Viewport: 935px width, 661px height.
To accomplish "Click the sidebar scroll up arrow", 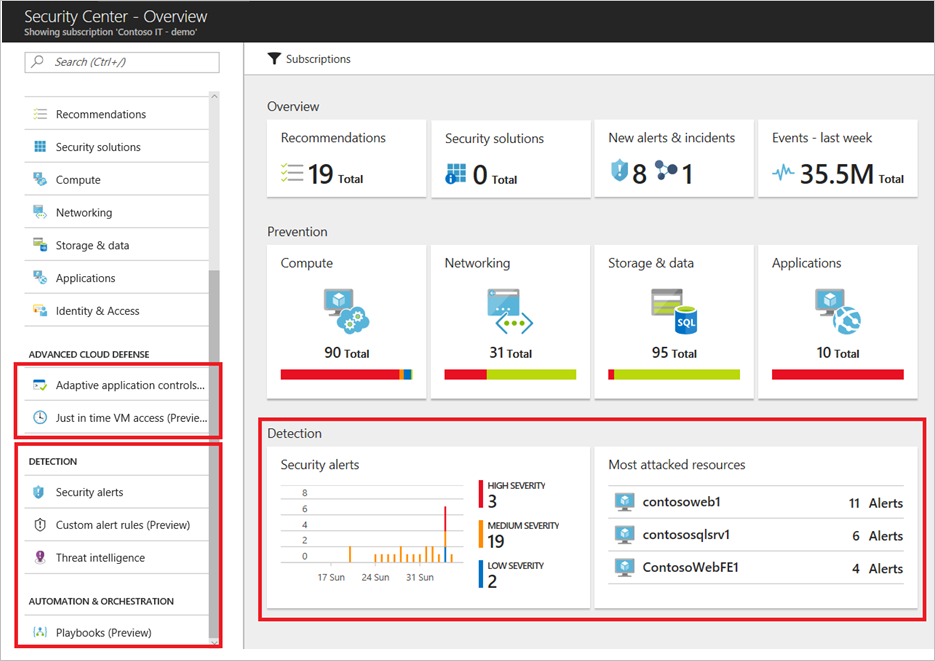I will click(x=214, y=96).
